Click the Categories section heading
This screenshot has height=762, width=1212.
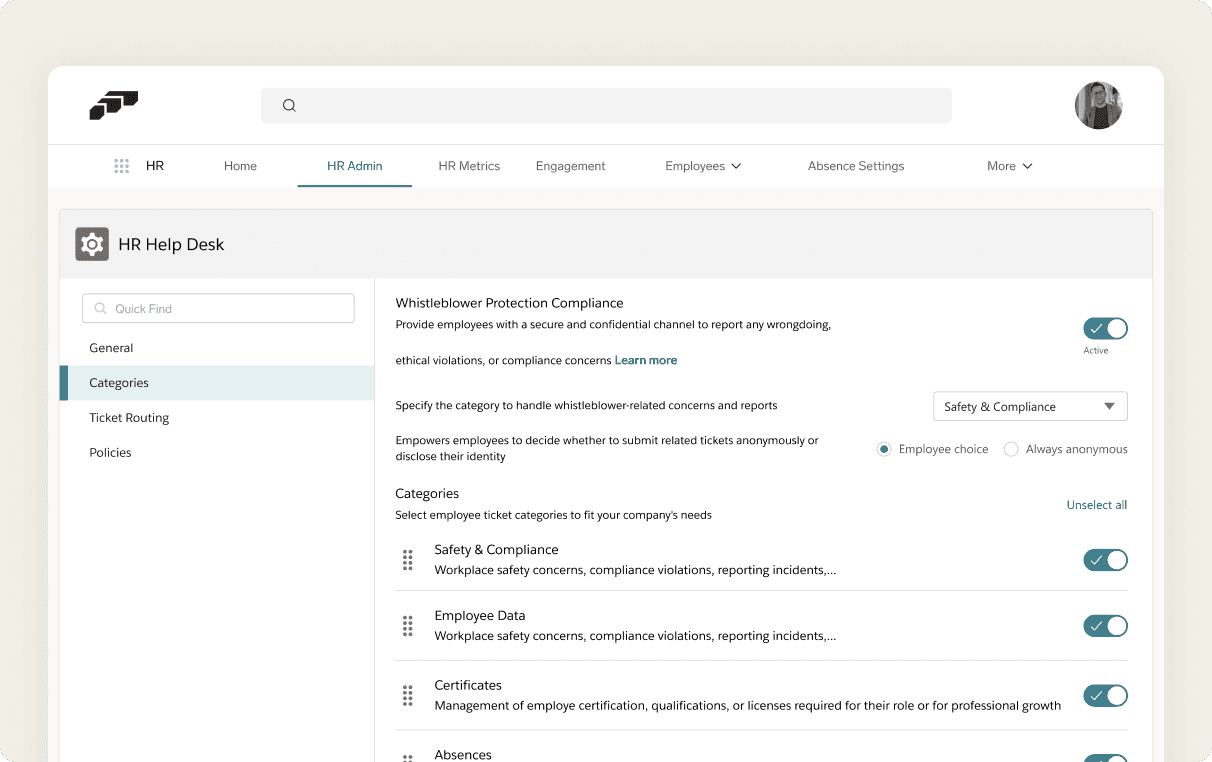[427, 494]
